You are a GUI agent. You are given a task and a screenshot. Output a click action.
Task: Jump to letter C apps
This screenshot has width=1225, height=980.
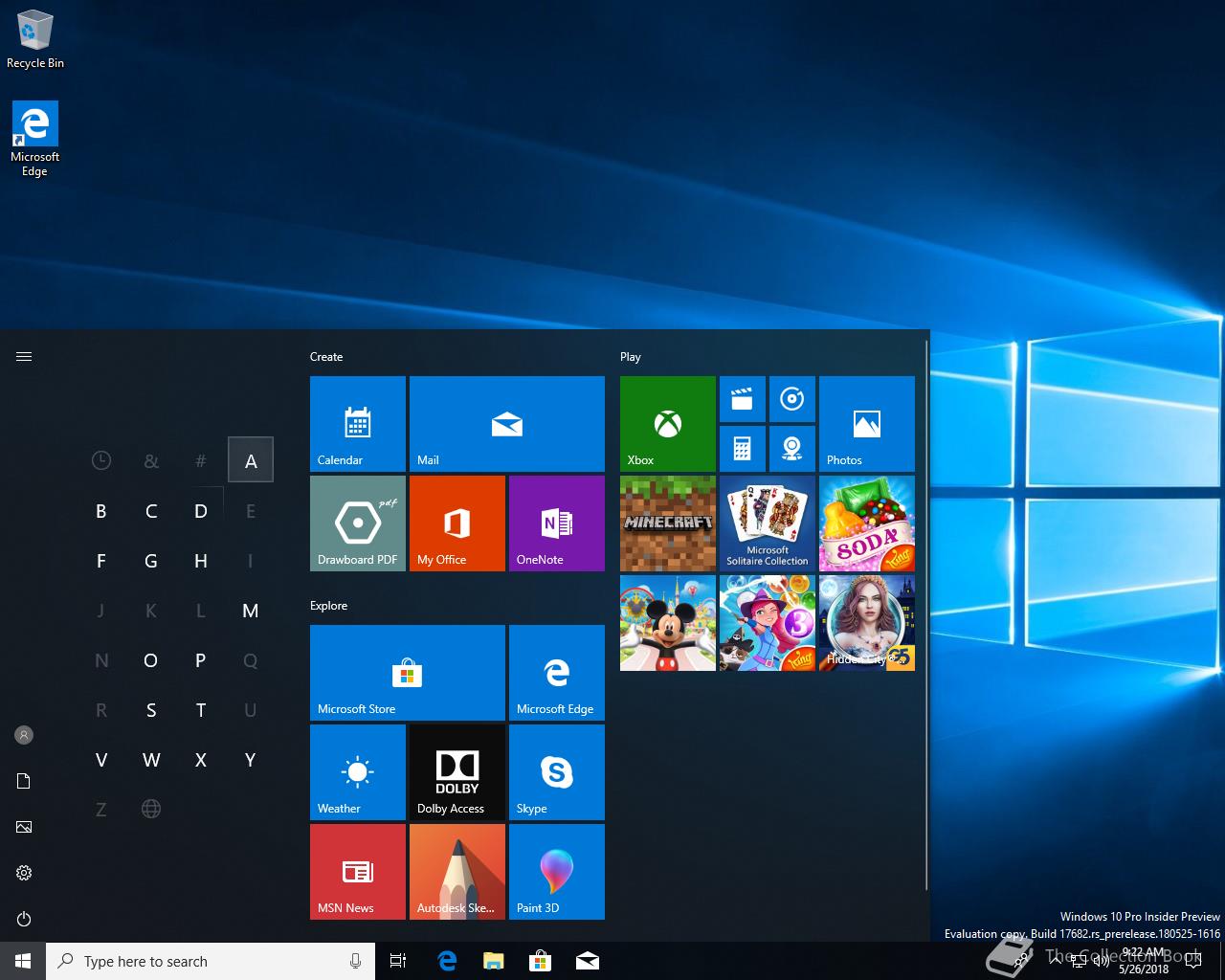[151, 511]
